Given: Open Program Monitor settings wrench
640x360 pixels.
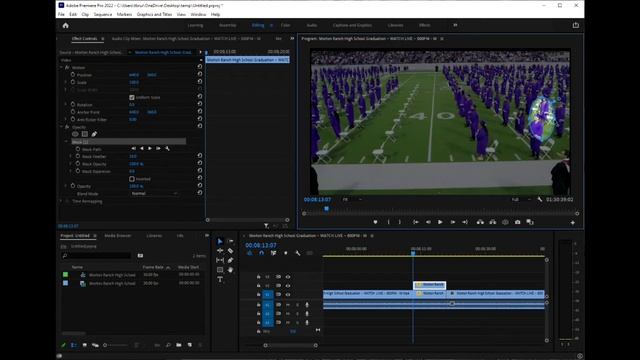Looking at the screenshot, I should [540, 200].
